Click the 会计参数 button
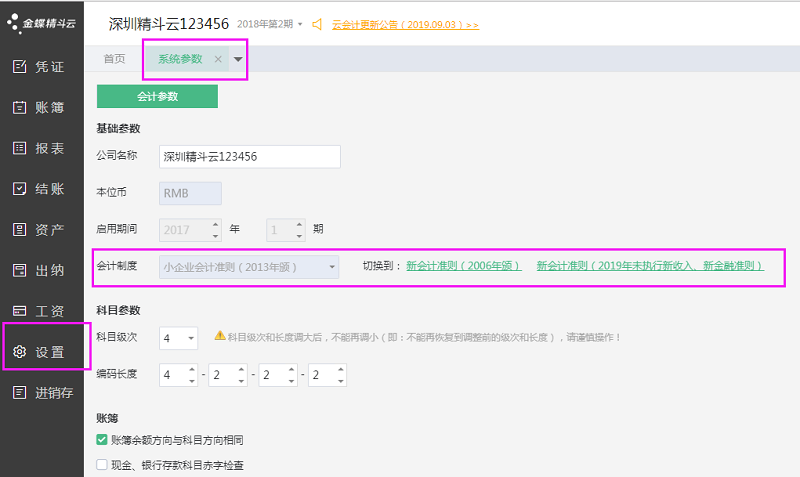 click(x=157, y=96)
